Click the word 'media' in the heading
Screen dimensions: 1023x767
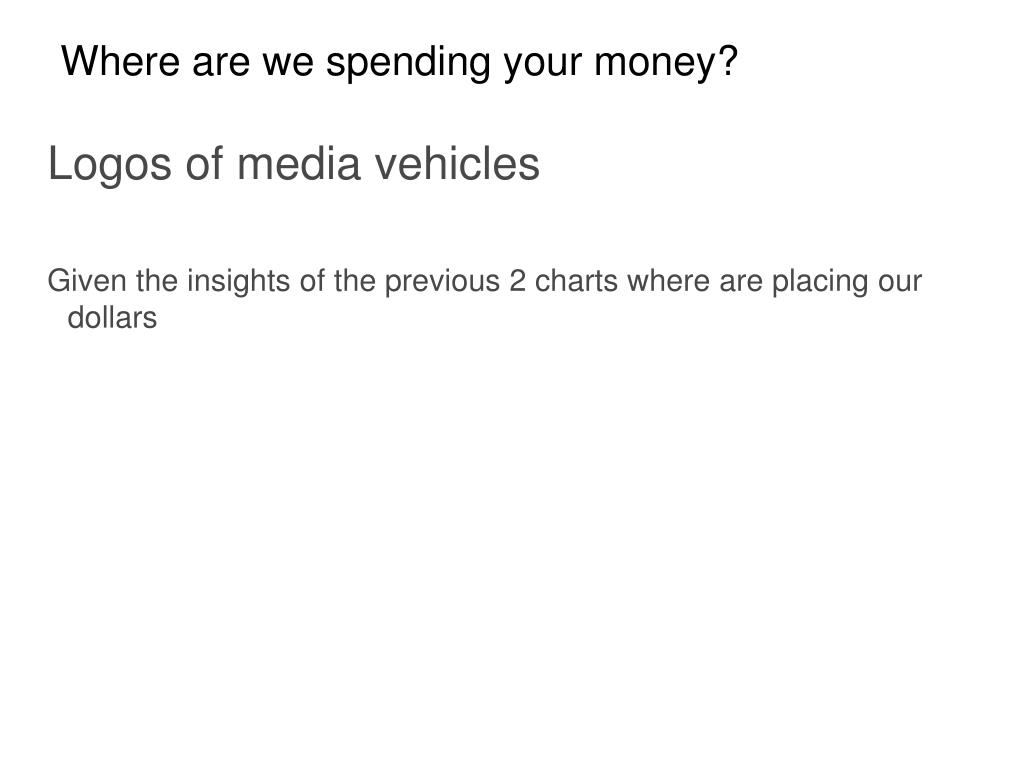299,163
